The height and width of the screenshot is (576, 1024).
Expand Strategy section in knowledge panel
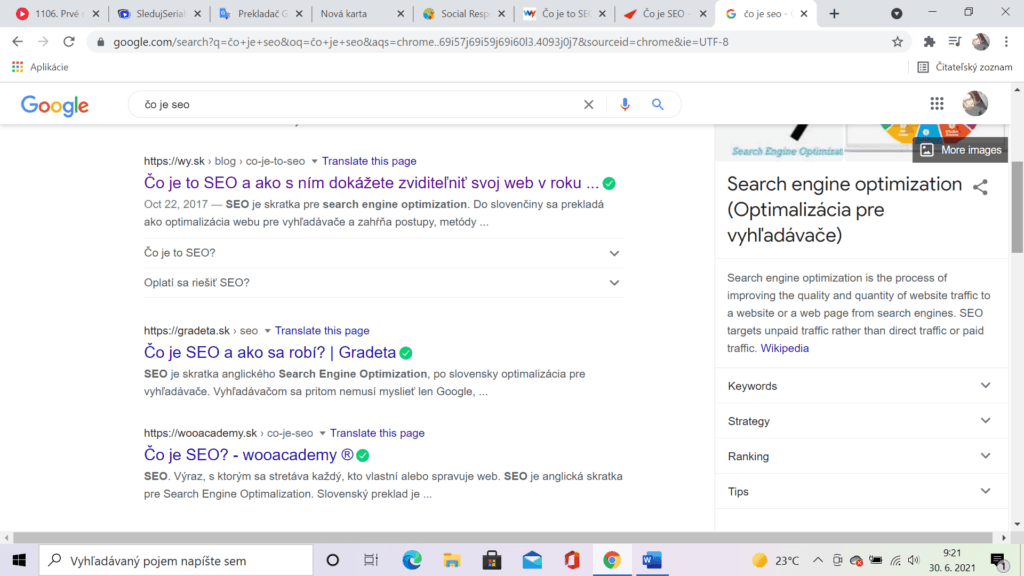pos(859,421)
